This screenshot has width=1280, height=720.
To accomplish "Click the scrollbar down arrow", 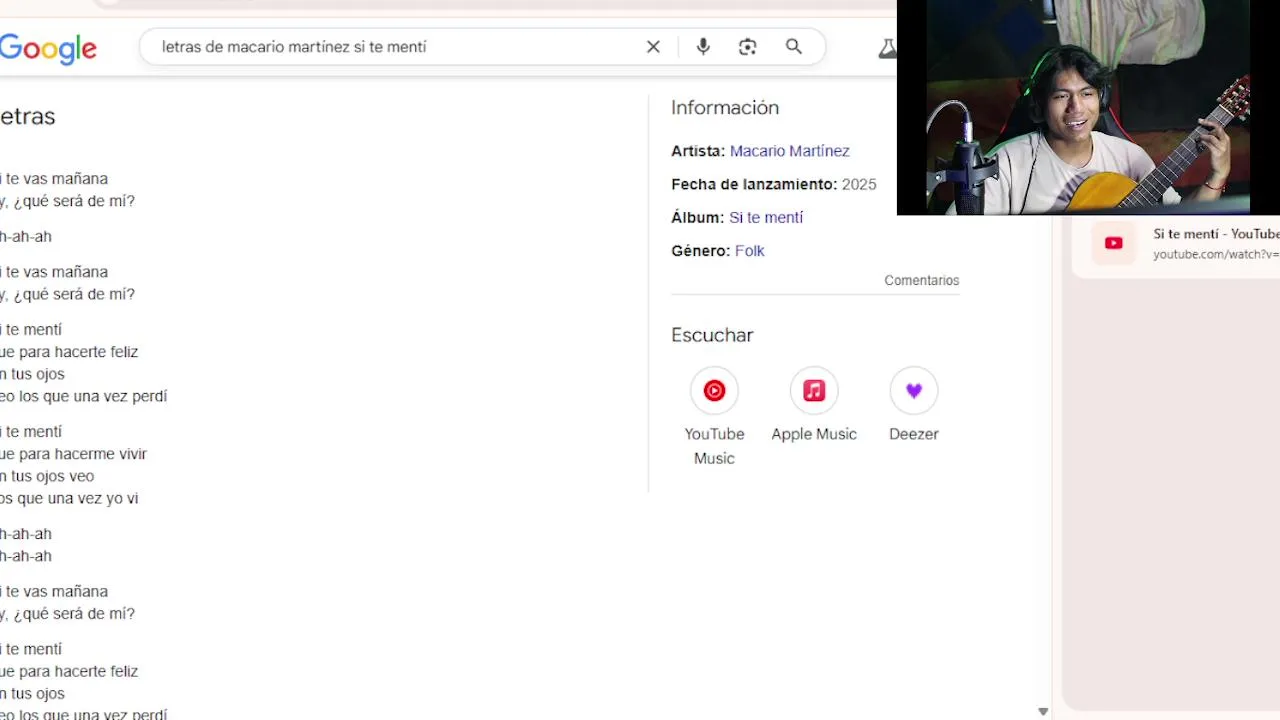I will [1043, 712].
